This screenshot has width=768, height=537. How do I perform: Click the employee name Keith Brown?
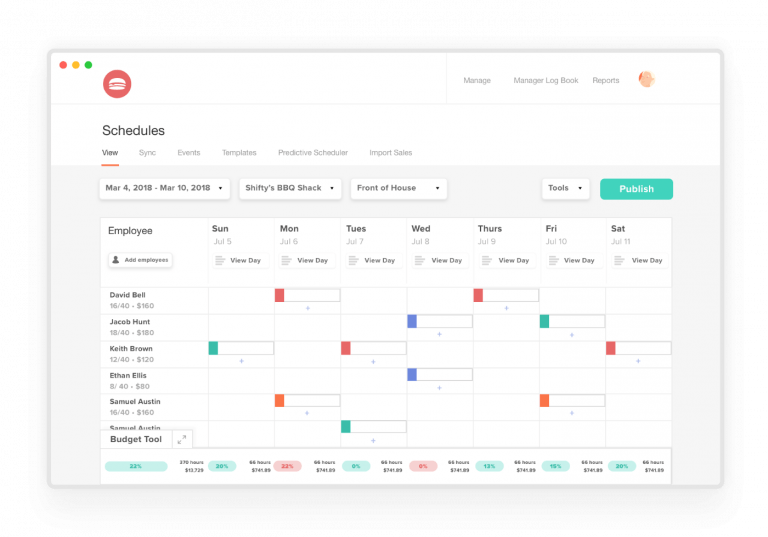click(131, 349)
